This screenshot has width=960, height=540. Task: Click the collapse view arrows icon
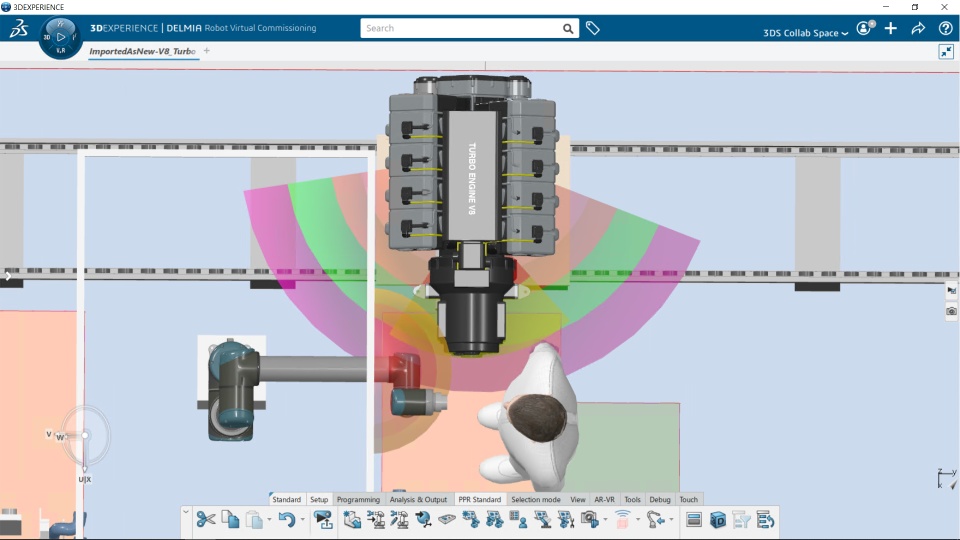click(x=946, y=52)
